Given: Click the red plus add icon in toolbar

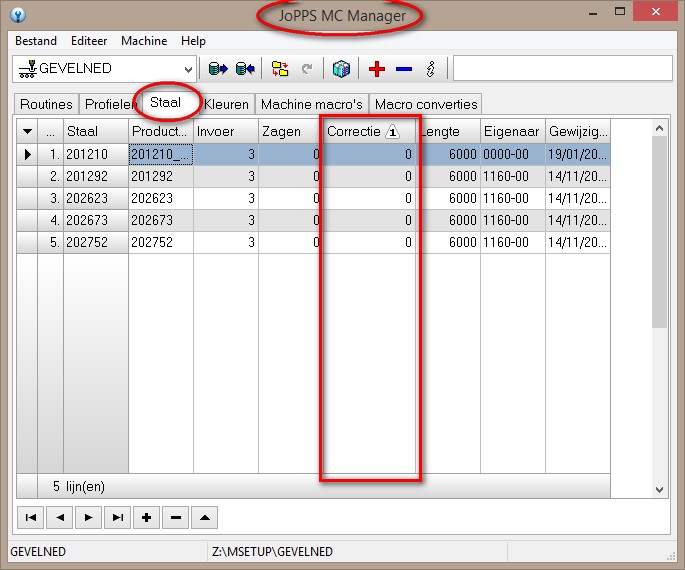Looking at the screenshot, I should pyautogui.click(x=377, y=69).
